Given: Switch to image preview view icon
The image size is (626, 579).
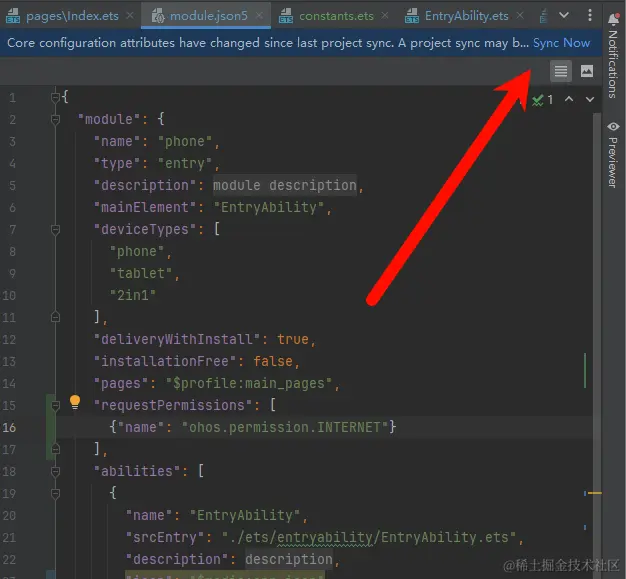Looking at the screenshot, I should (x=586, y=71).
